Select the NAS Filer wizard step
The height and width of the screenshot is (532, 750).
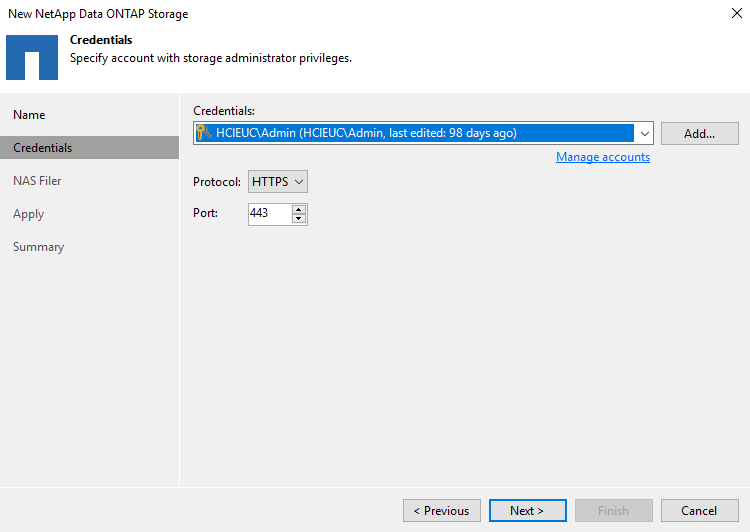point(37,181)
